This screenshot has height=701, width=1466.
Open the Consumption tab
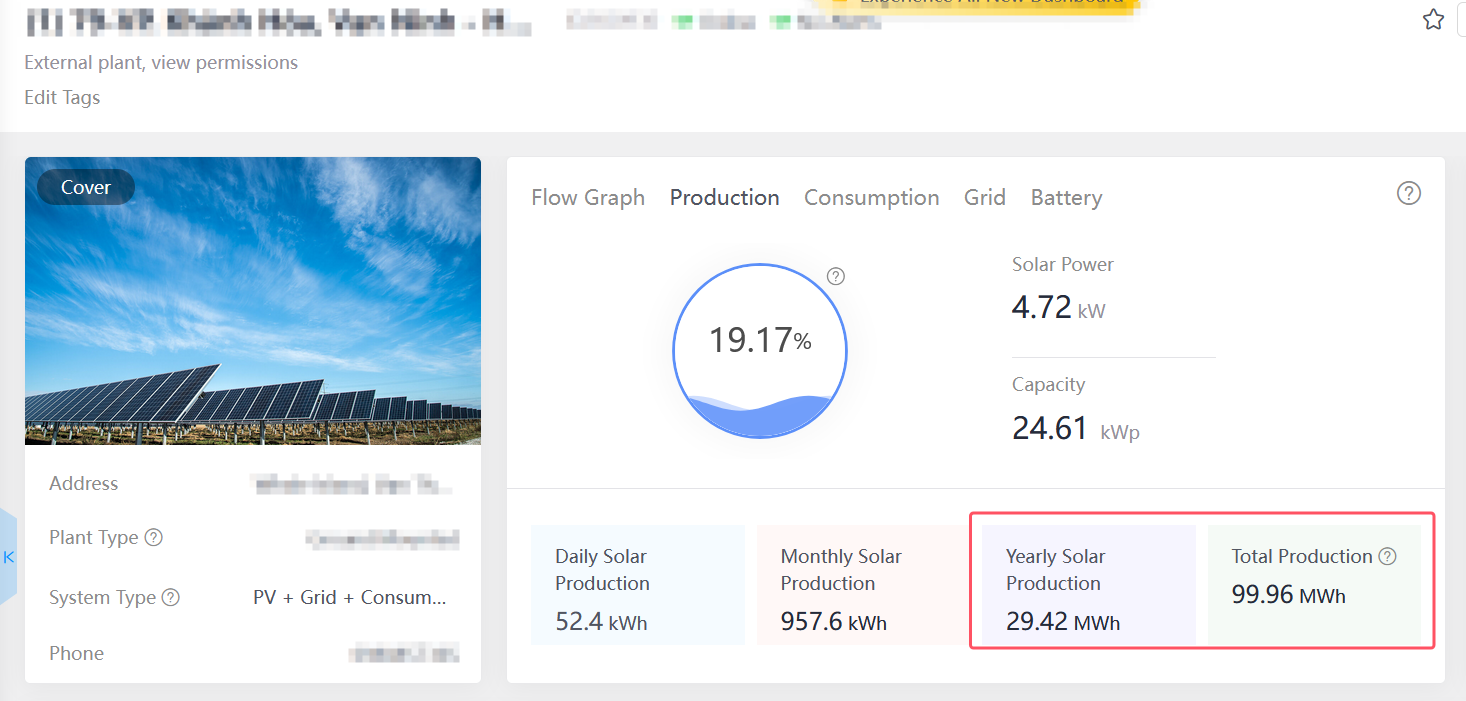(871, 198)
